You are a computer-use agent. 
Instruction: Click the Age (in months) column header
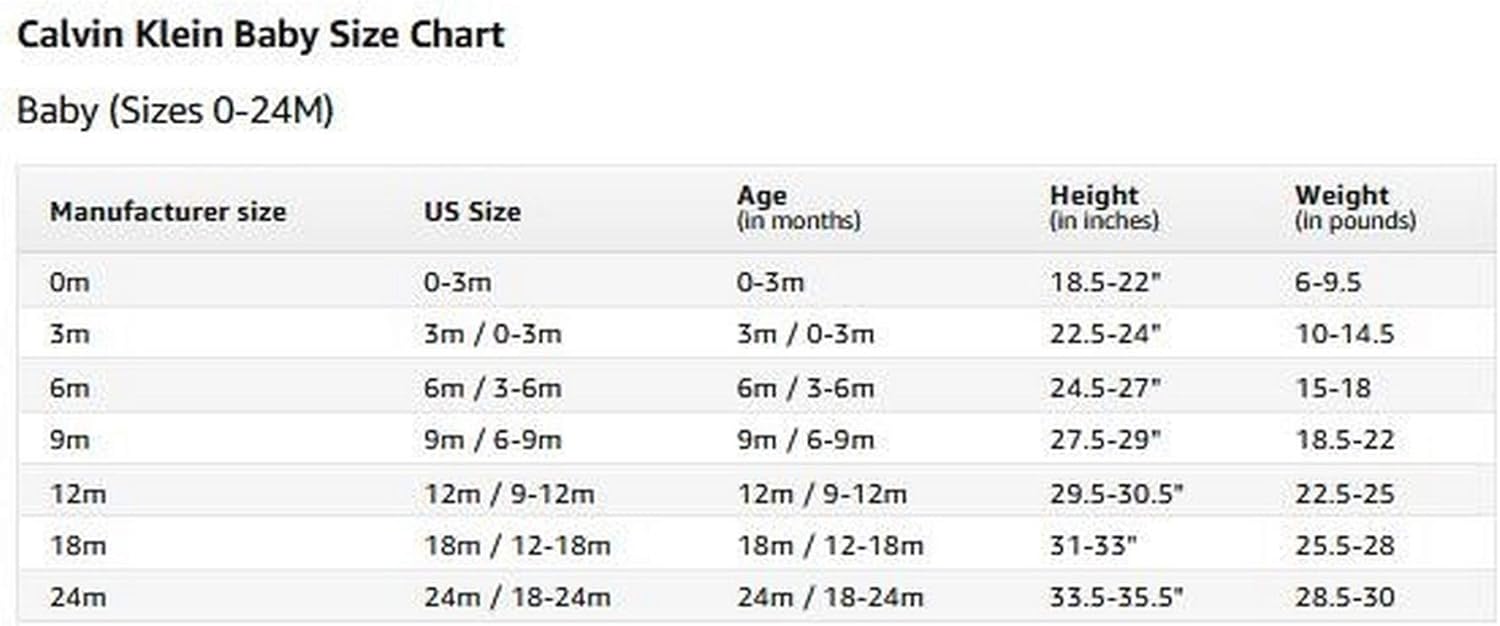click(798, 208)
